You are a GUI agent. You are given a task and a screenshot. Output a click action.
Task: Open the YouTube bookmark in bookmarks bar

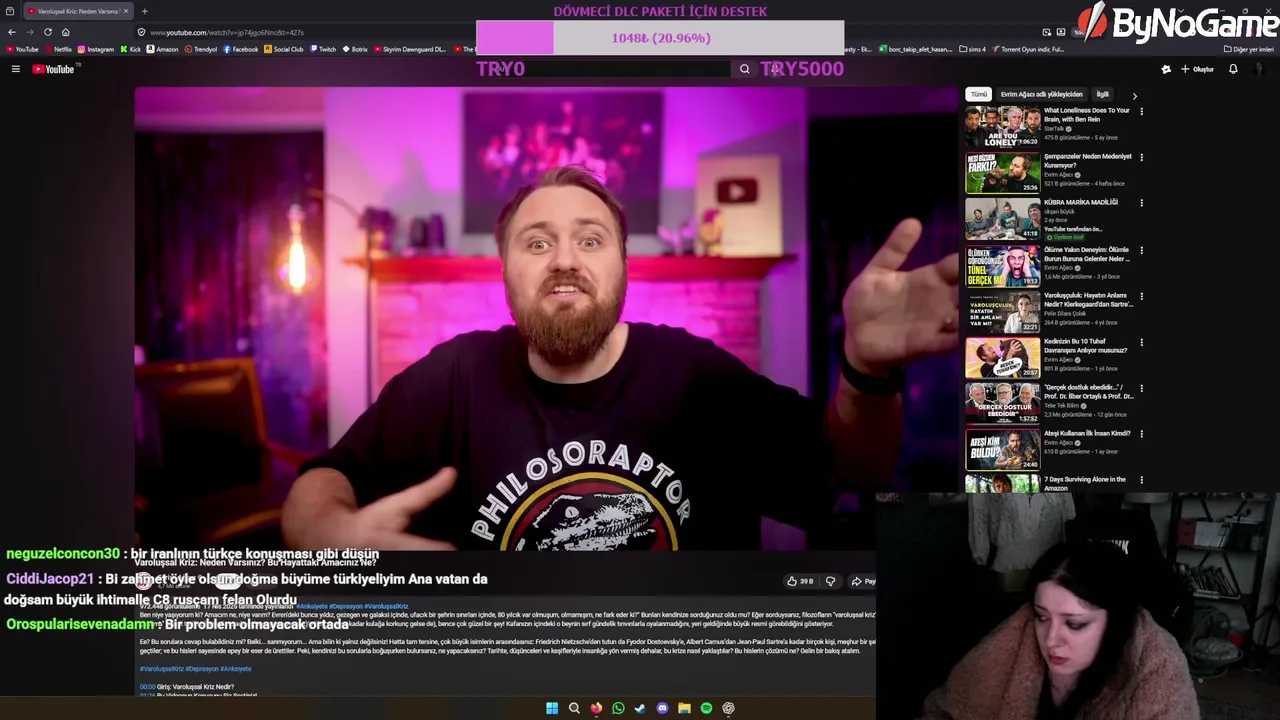[22, 49]
